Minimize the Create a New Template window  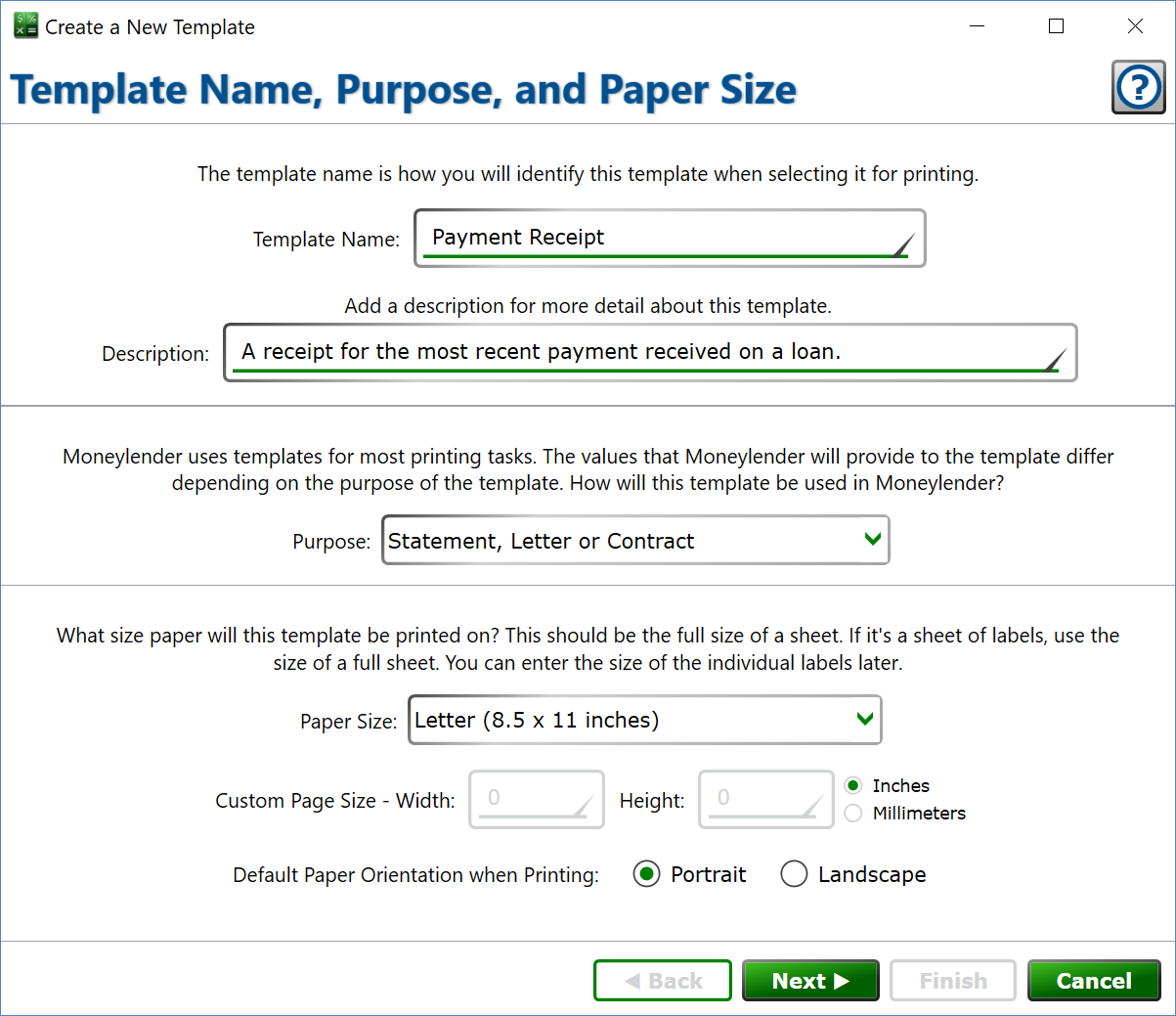click(x=977, y=26)
